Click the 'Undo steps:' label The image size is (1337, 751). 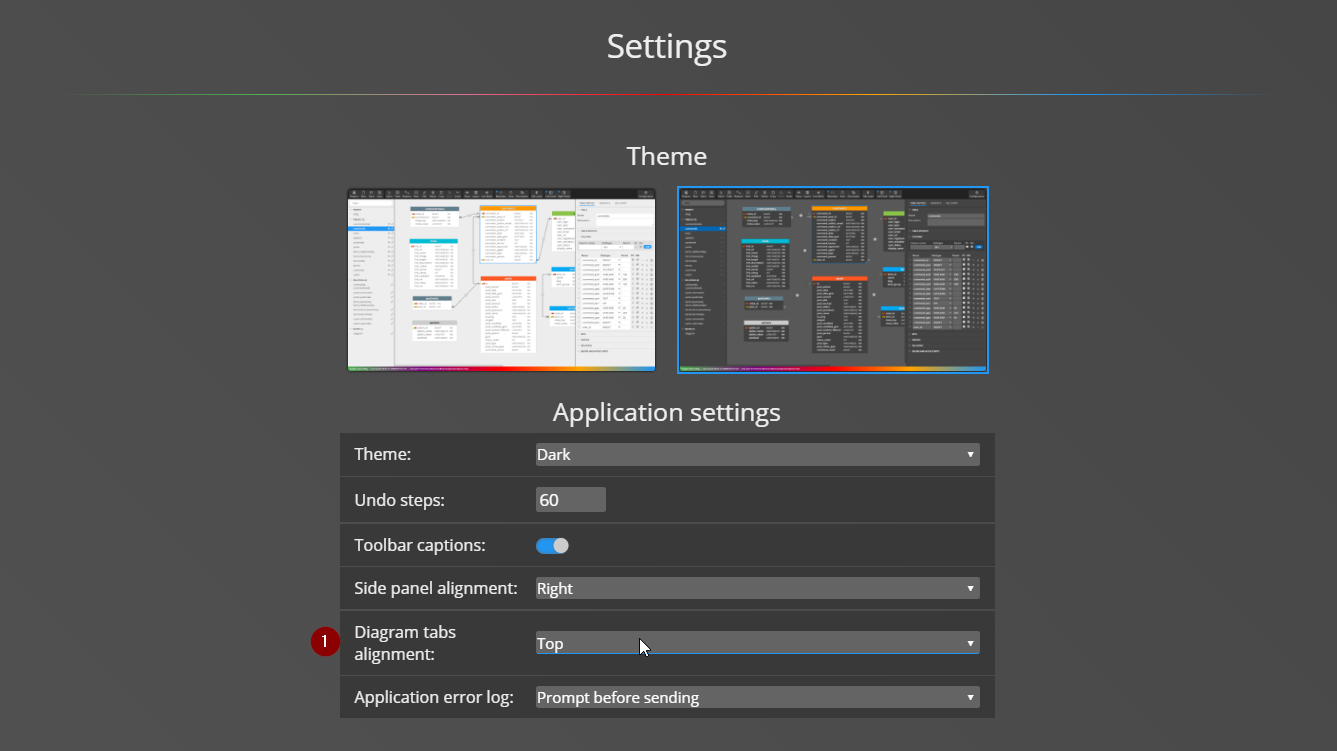(399, 500)
